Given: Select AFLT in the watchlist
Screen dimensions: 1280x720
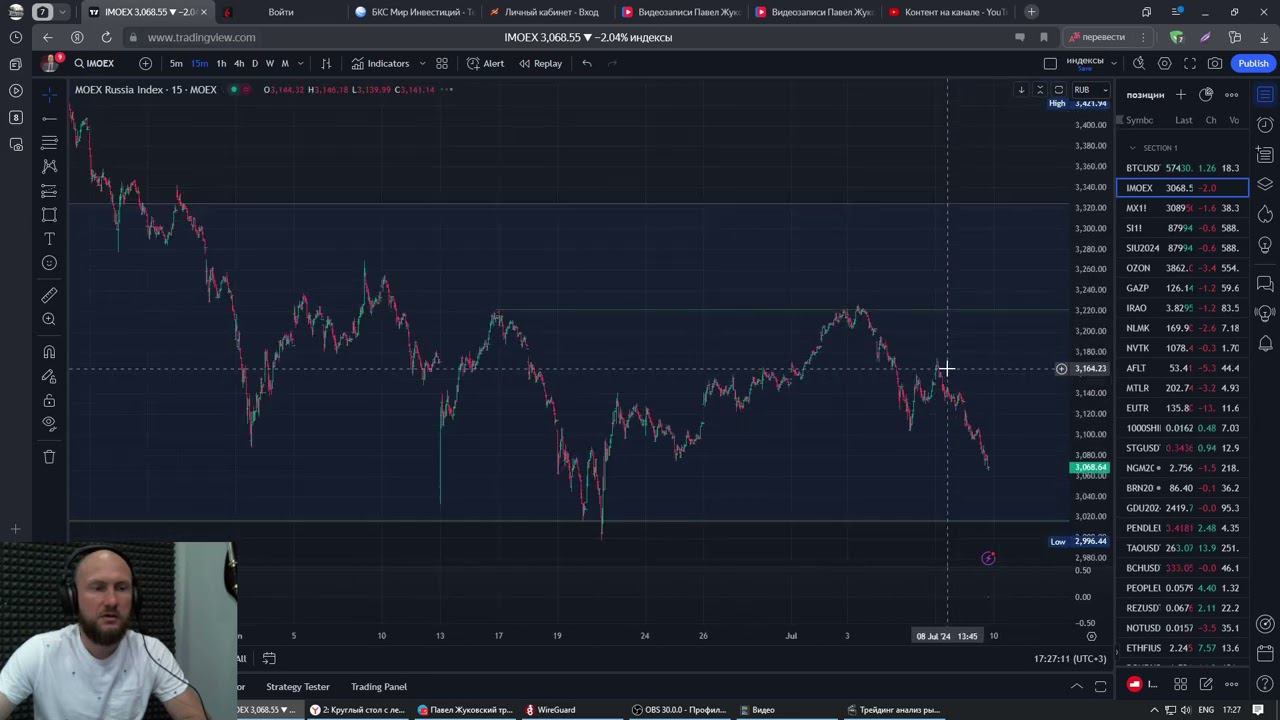Looking at the screenshot, I should click(1182, 368).
